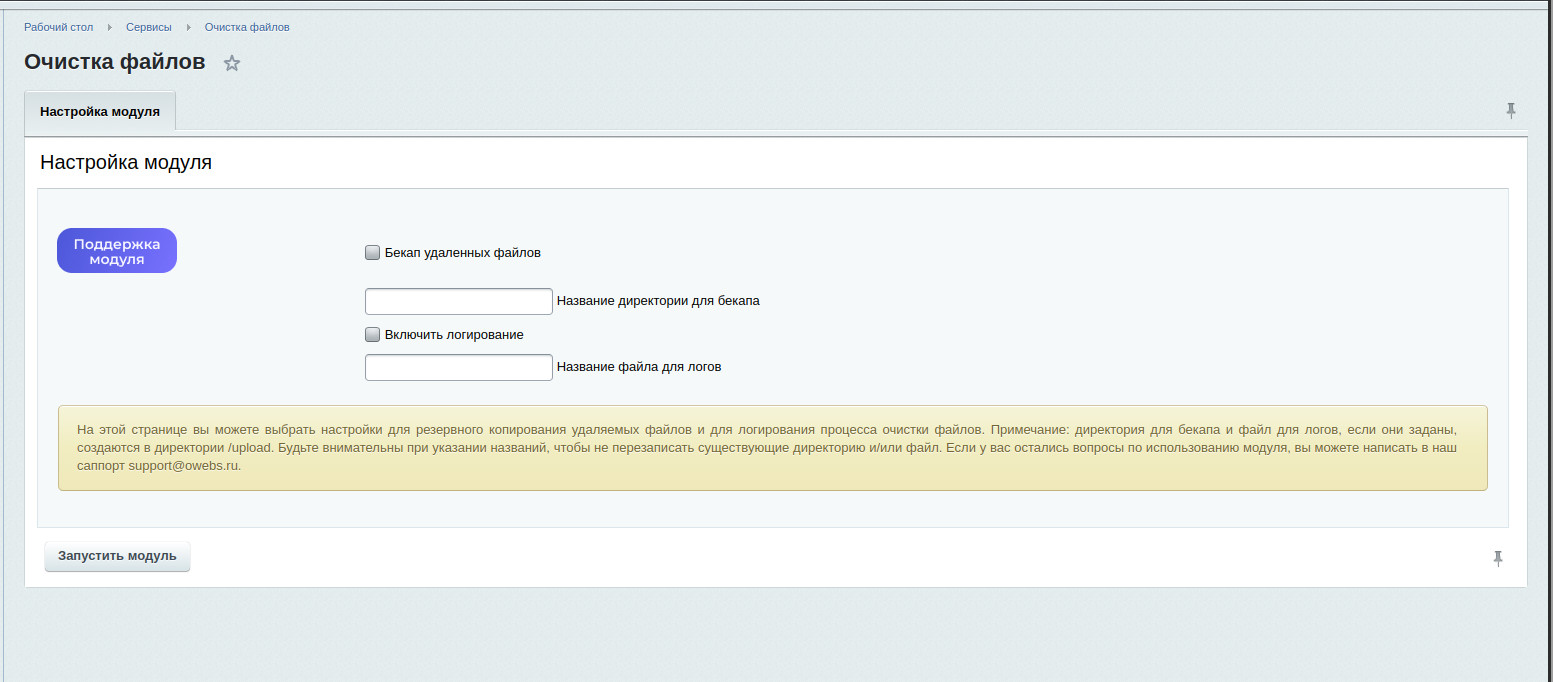The height and width of the screenshot is (682, 1553).
Task: Click the breadcrumb arrow after Рабочий стол
Action: point(109,27)
